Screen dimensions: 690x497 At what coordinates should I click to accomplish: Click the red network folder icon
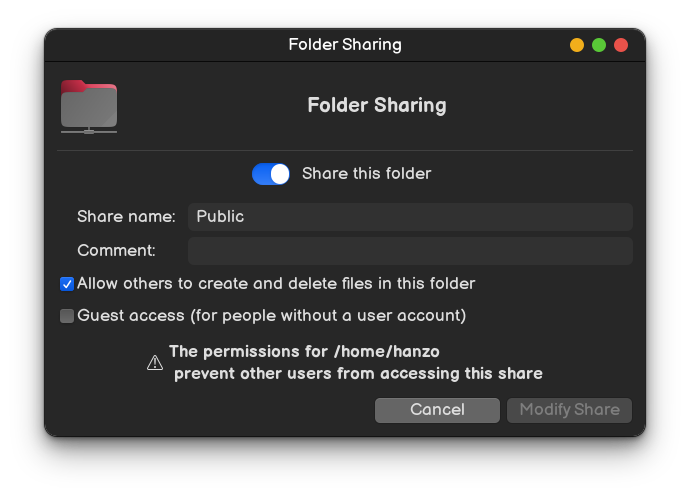point(89,107)
